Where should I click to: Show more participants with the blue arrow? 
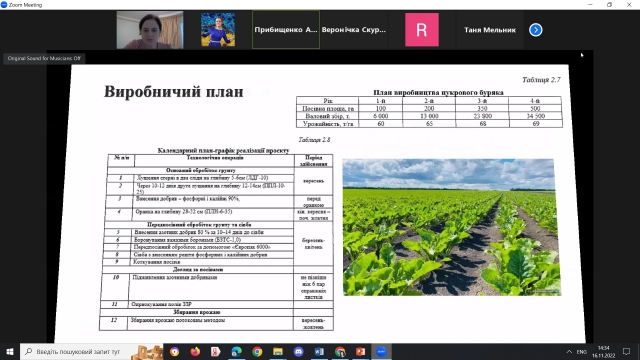click(x=536, y=30)
